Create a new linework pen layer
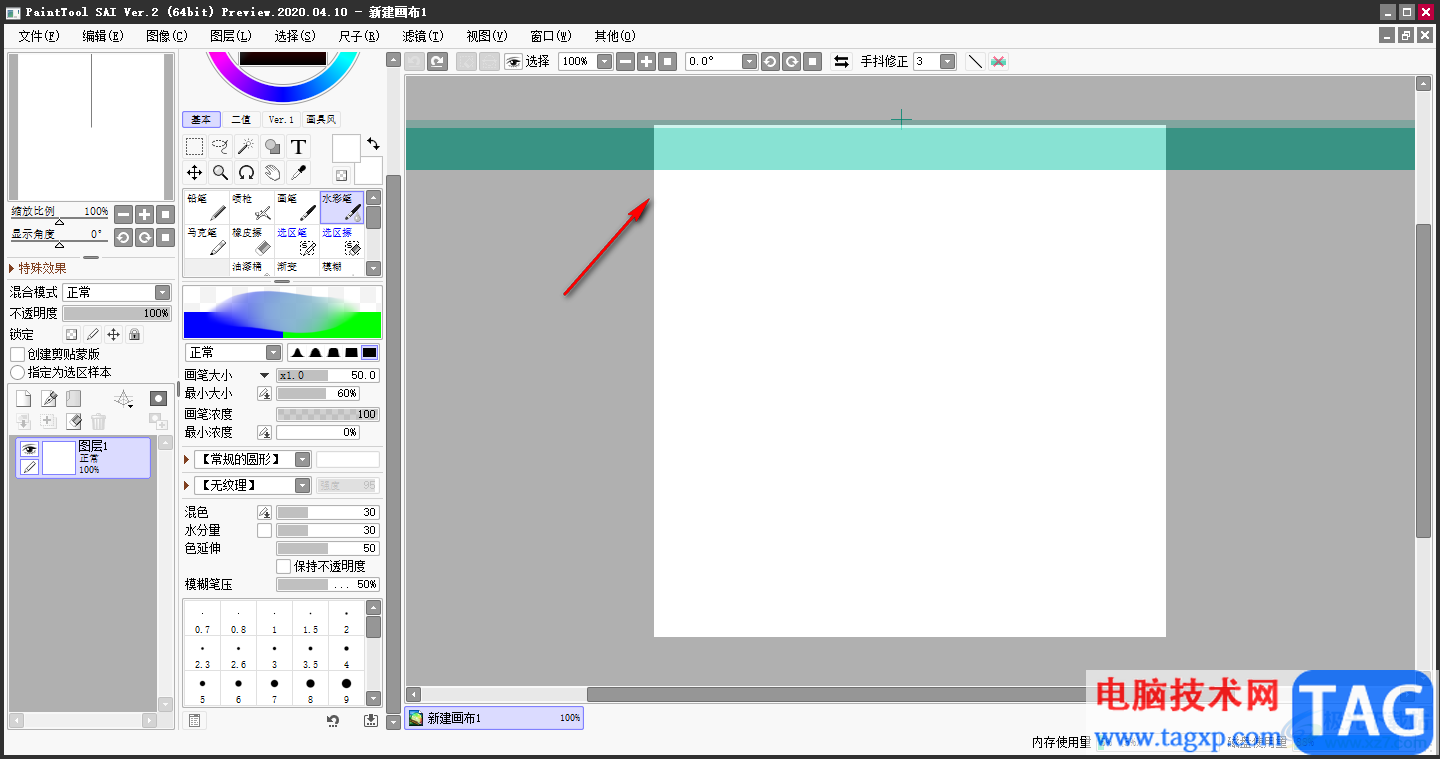 (x=48, y=398)
